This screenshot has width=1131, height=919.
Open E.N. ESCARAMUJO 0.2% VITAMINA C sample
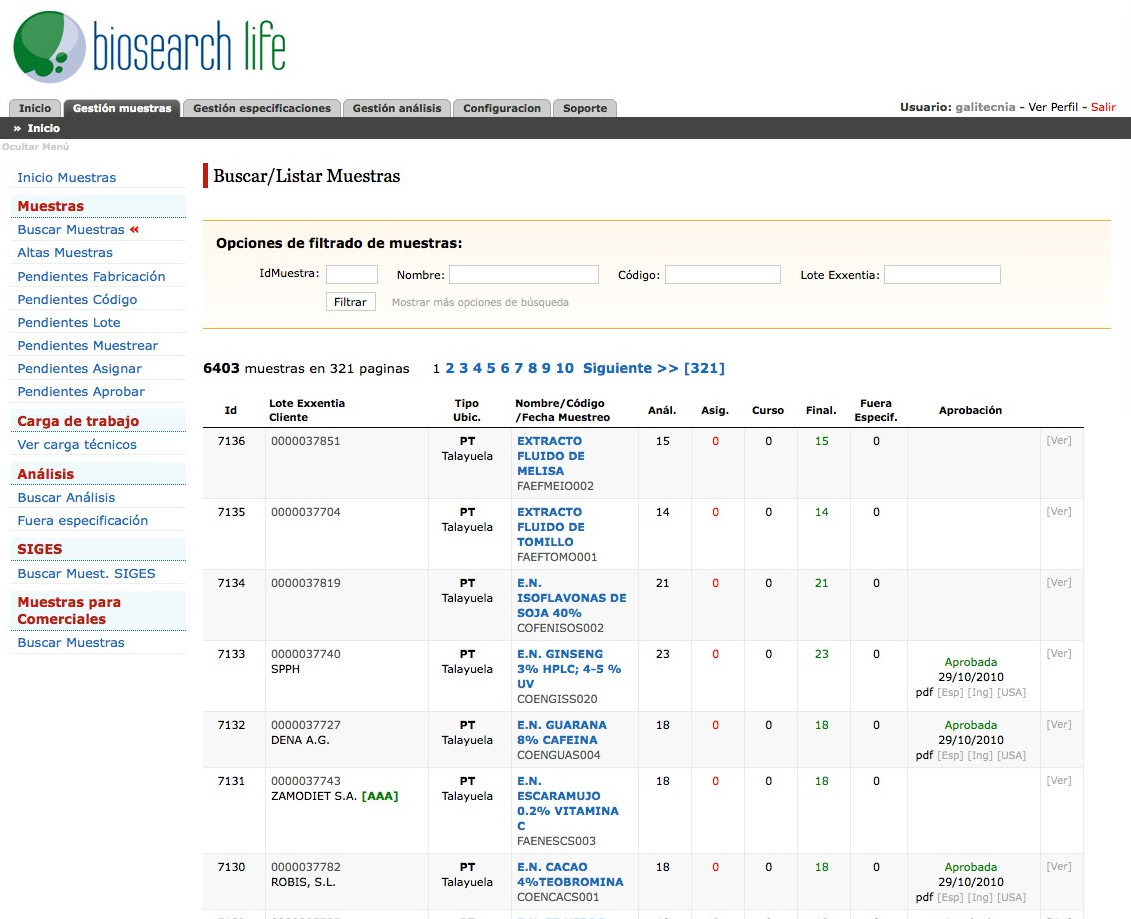click(568, 804)
